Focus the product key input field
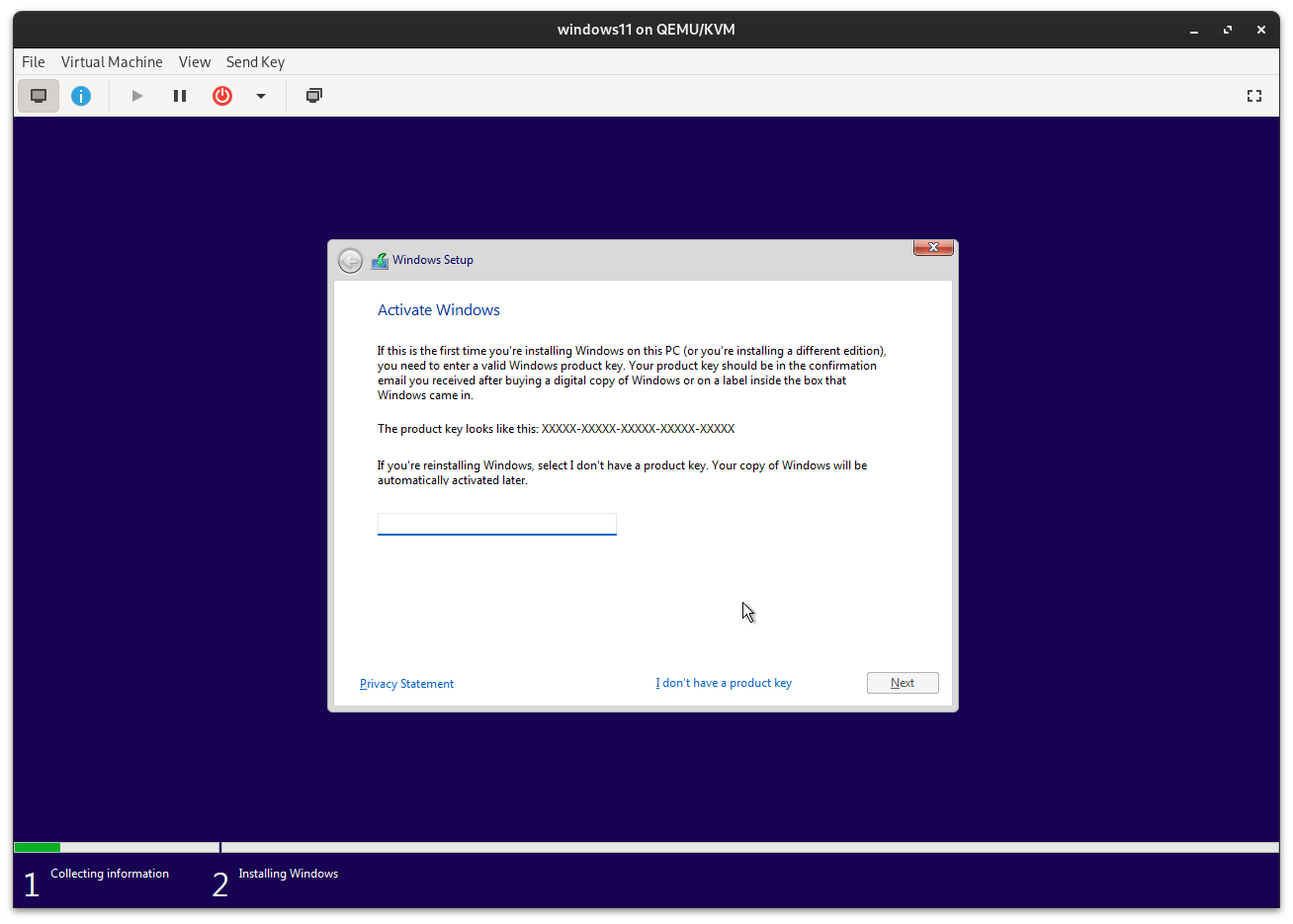Screen dimensions: 1293x924 pos(497,524)
